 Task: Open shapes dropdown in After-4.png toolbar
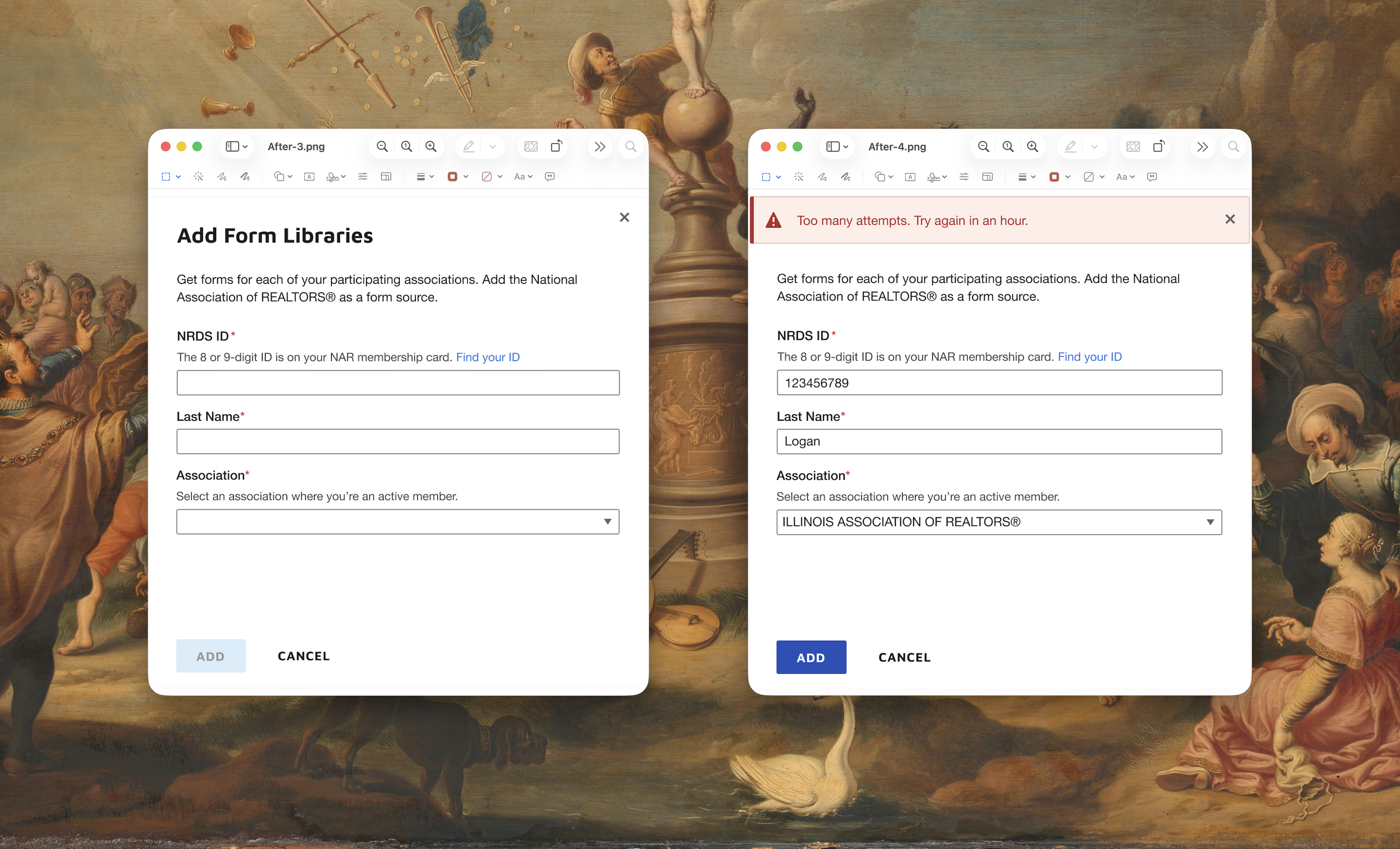click(x=884, y=177)
